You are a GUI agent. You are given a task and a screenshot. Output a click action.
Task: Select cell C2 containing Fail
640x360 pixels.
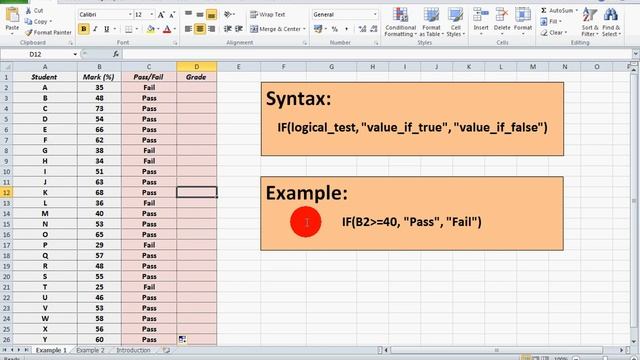149,87
